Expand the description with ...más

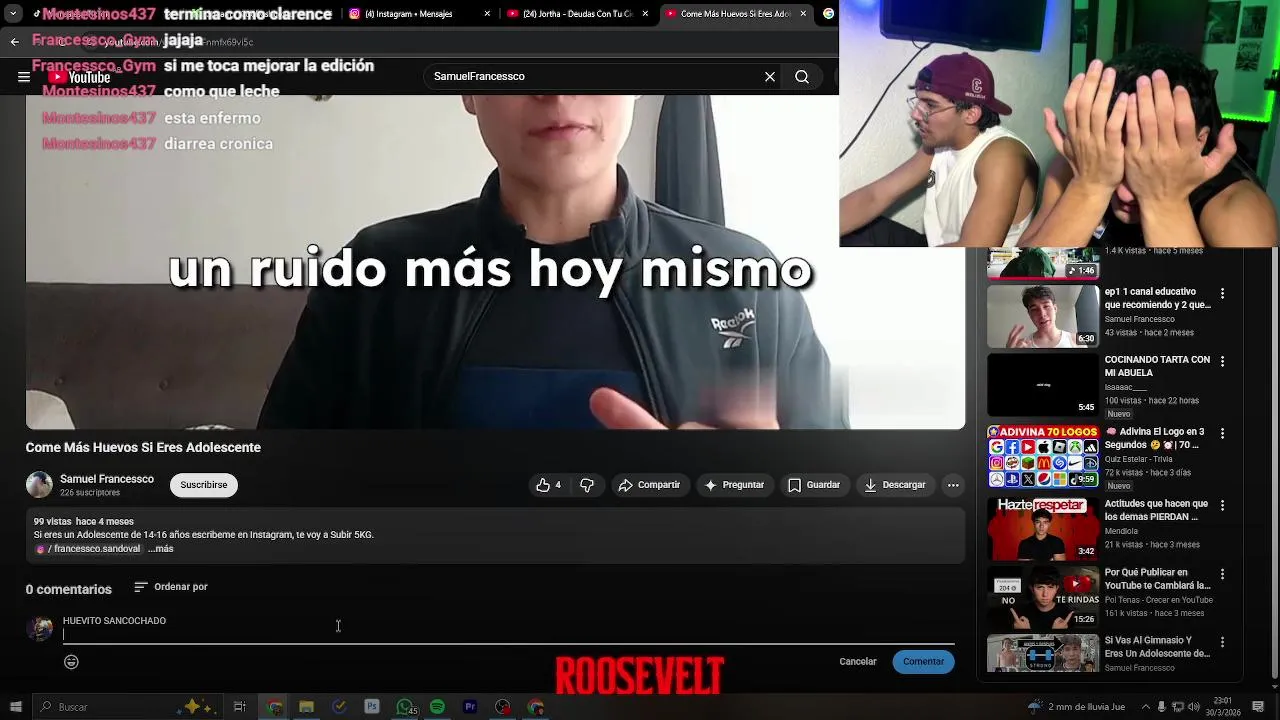click(x=161, y=549)
